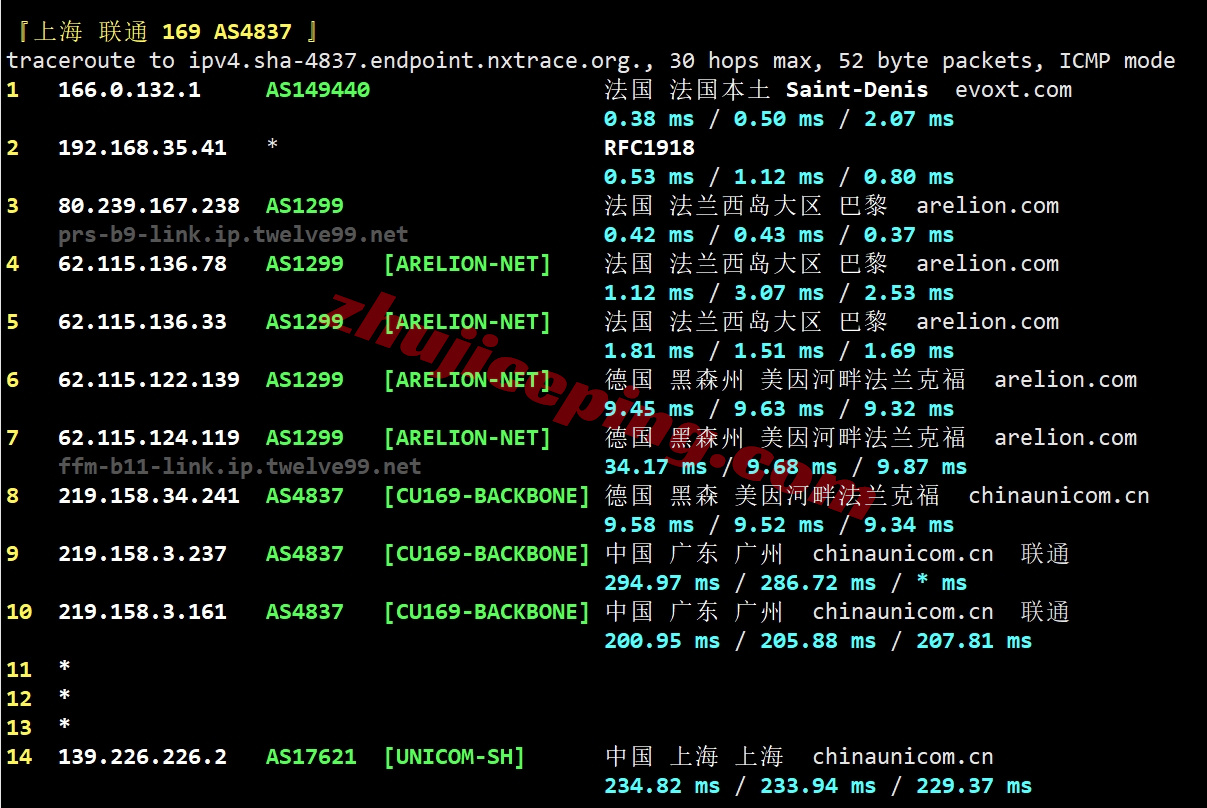Click the IP 62.115.136.78
1207x808 pixels.
coord(142,264)
